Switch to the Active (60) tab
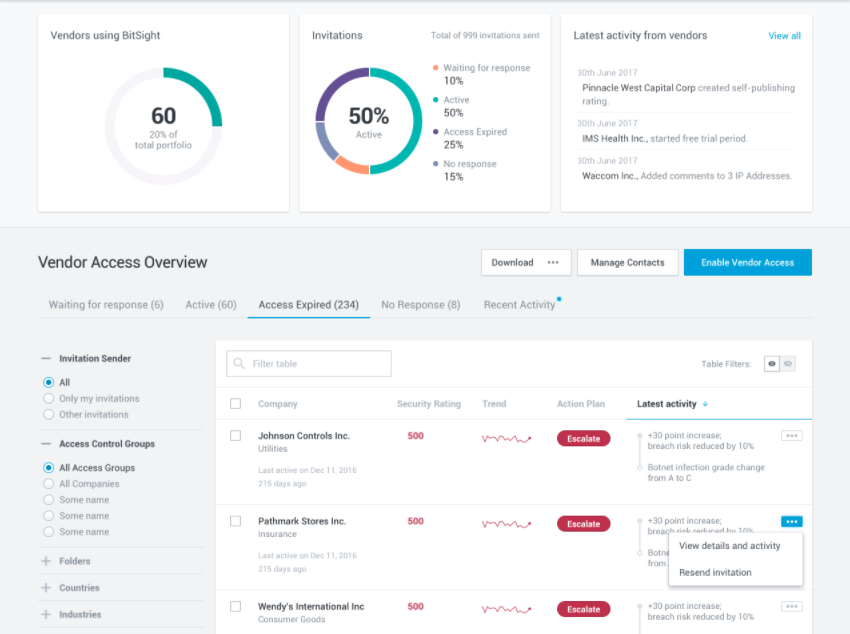850x634 pixels. pyautogui.click(x=210, y=305)
